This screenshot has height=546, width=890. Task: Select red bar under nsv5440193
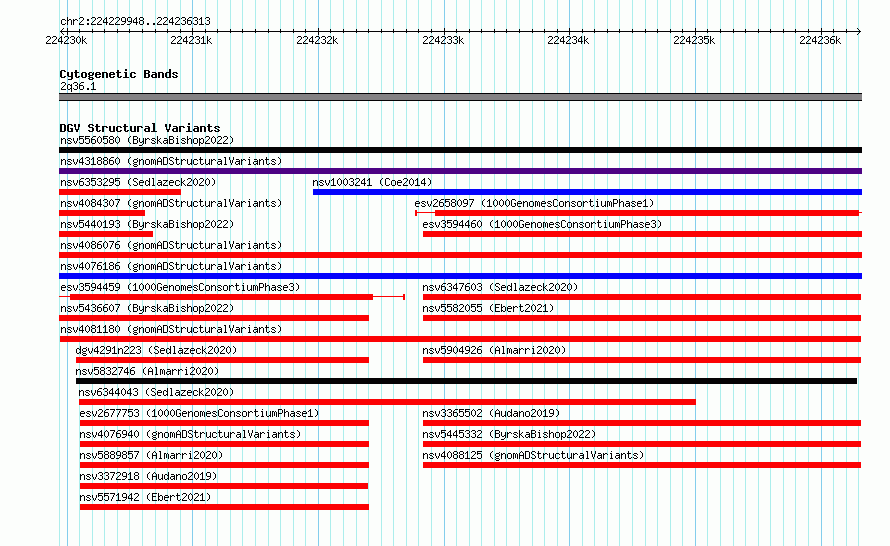click(x=106, y=234)
